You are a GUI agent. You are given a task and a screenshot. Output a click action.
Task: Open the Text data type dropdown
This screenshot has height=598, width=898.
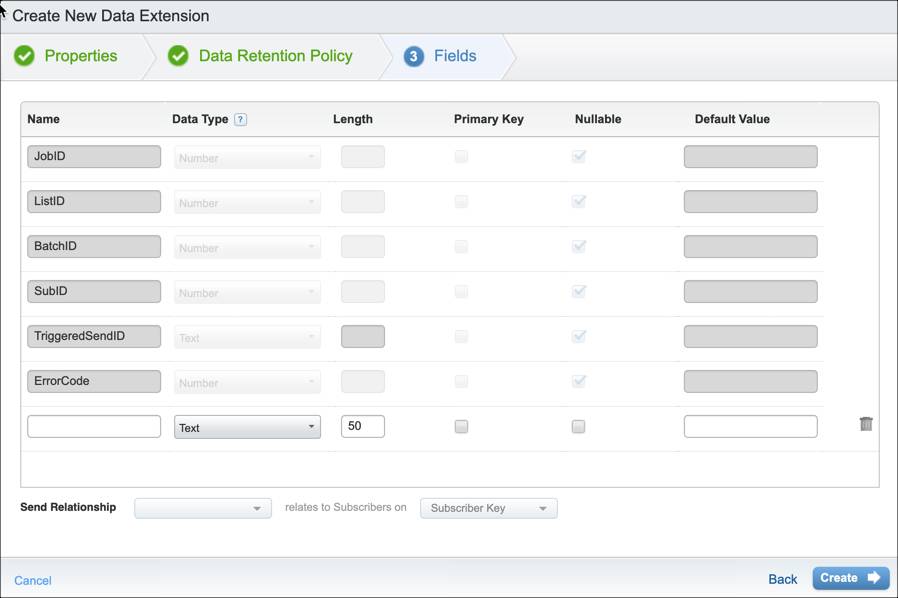pyautogui.click(x=247, y=427)
